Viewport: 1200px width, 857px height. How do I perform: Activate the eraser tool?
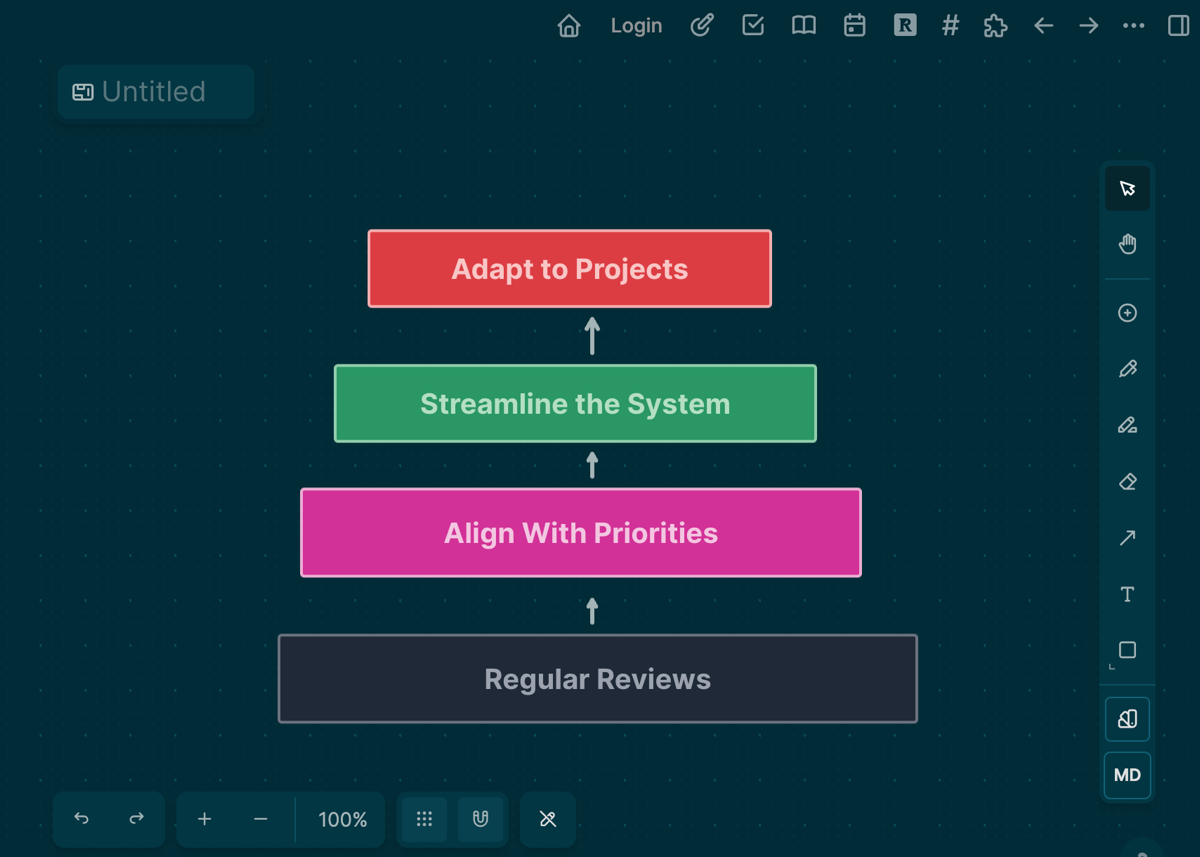pyautogui.click(x=1127, y=482)
